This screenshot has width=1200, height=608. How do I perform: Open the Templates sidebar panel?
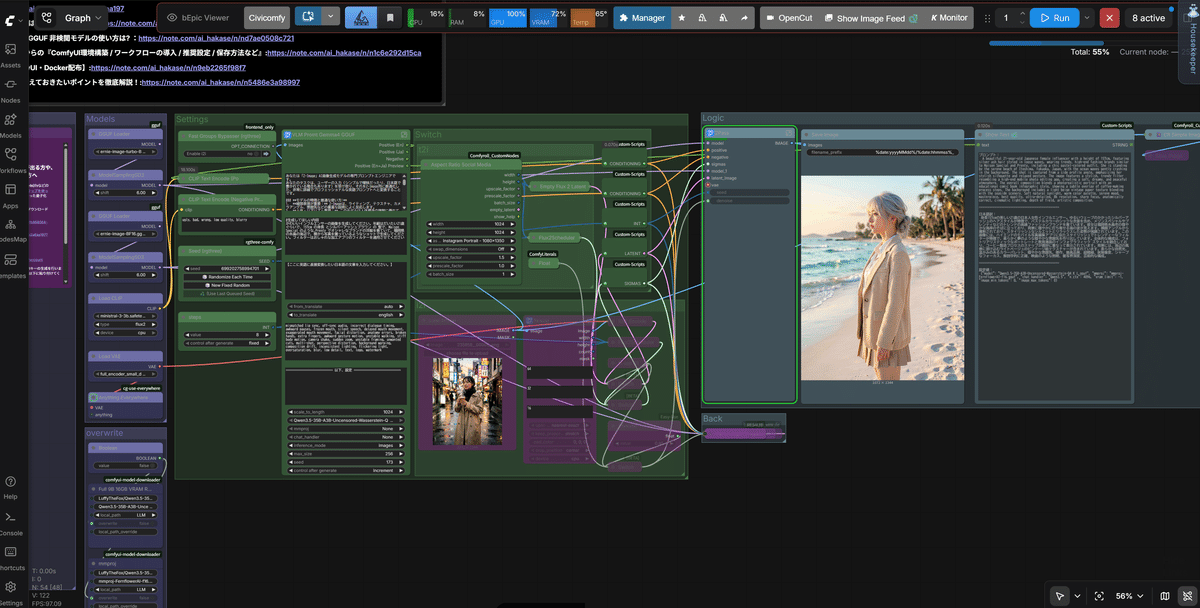[11, 266]
